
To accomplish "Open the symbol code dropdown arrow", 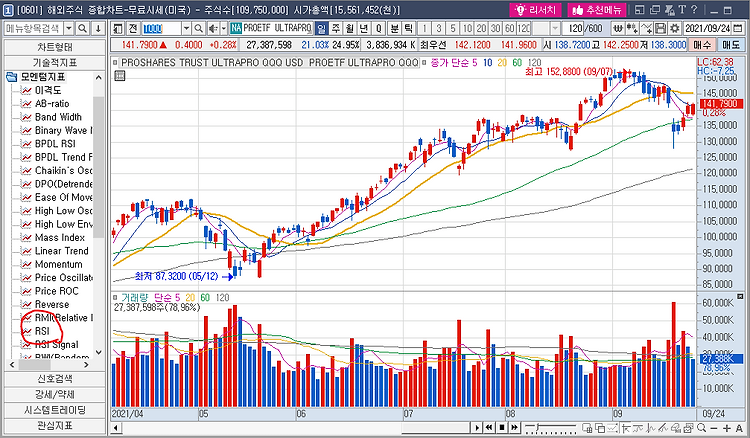I will click(187, 29).
